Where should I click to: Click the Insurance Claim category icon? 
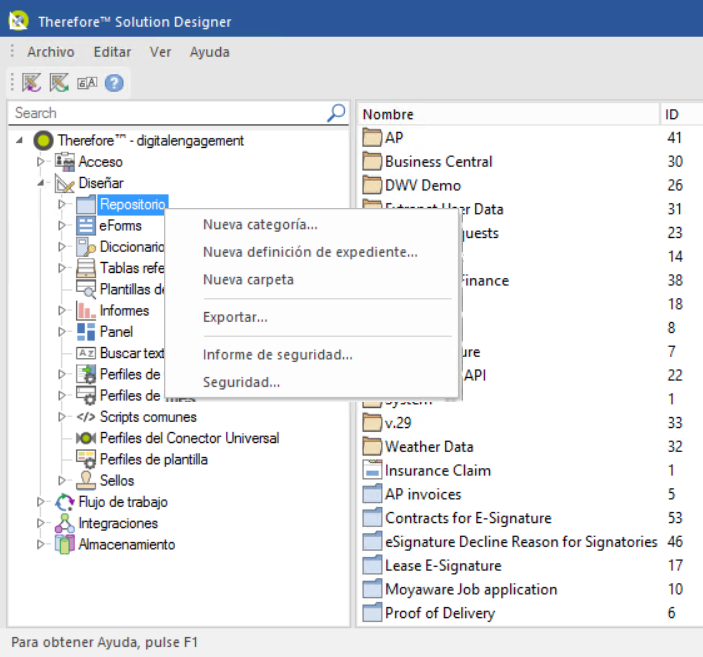coord(372,470)
